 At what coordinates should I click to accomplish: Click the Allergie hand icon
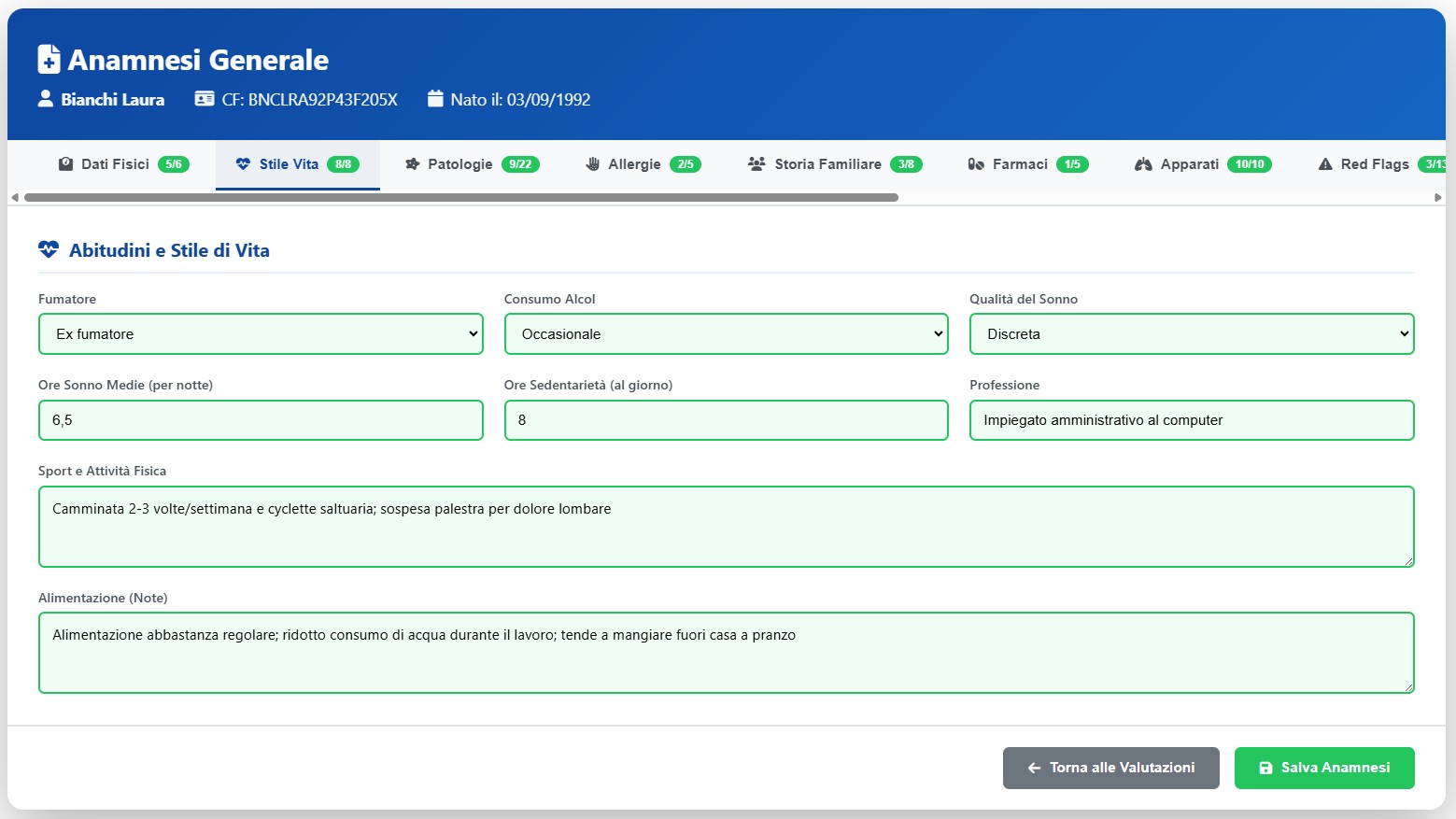tap(592, 164)
